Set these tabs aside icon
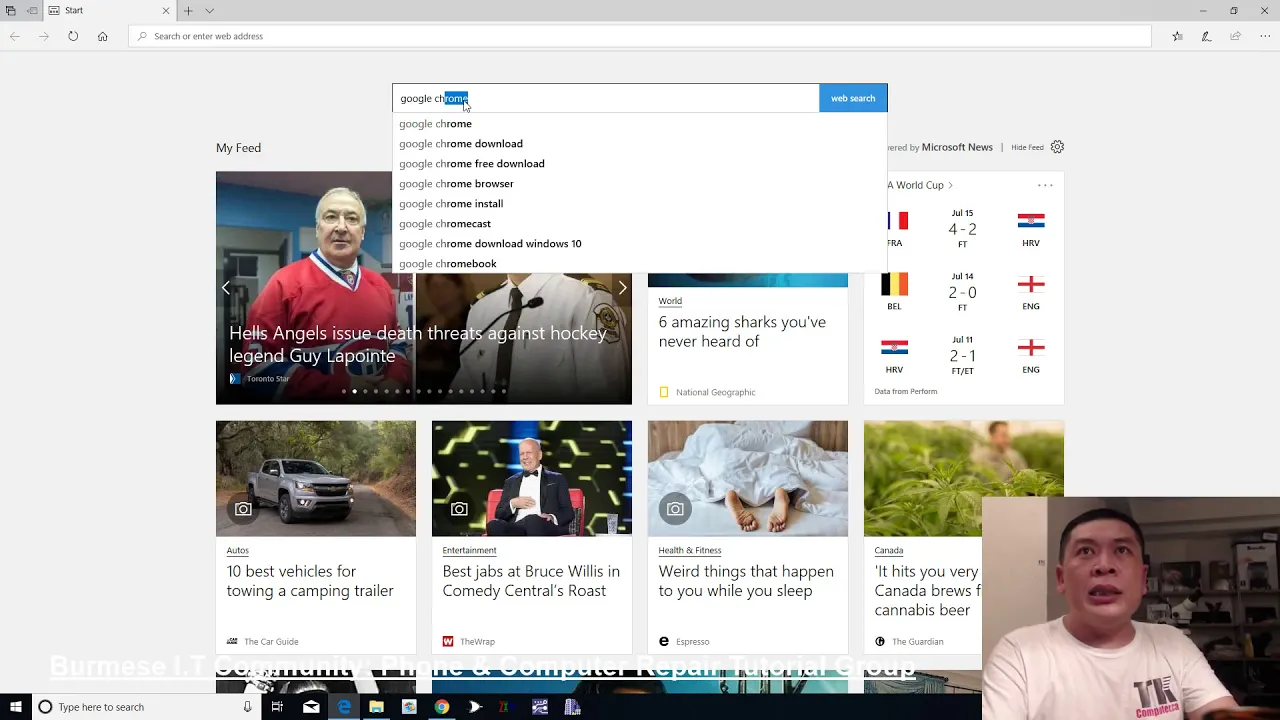Viewport: 1280px width, 720px height. point(32,11)
